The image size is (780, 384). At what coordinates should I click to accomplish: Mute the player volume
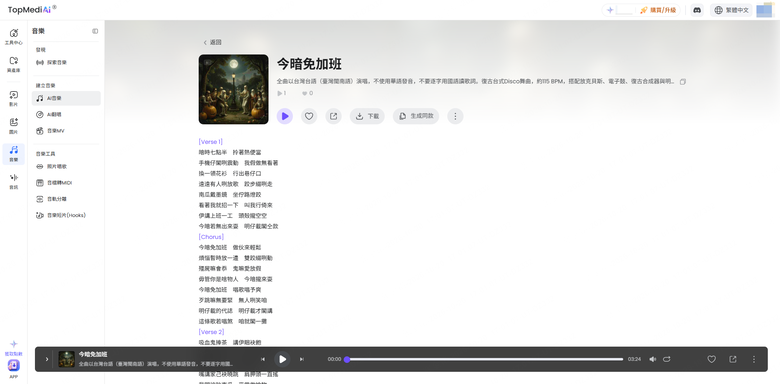pos(653,359)
